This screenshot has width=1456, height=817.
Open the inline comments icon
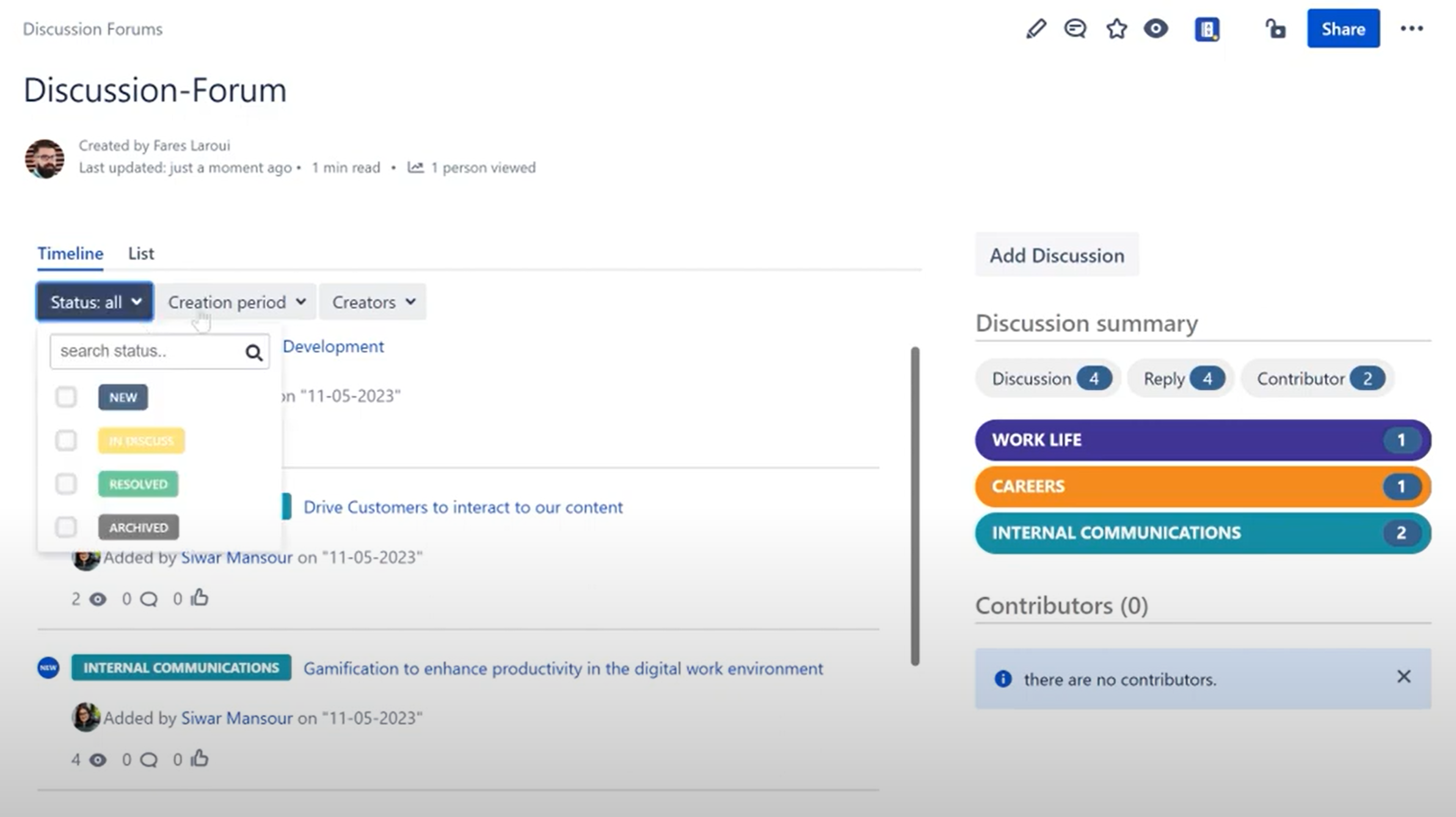1076,28
